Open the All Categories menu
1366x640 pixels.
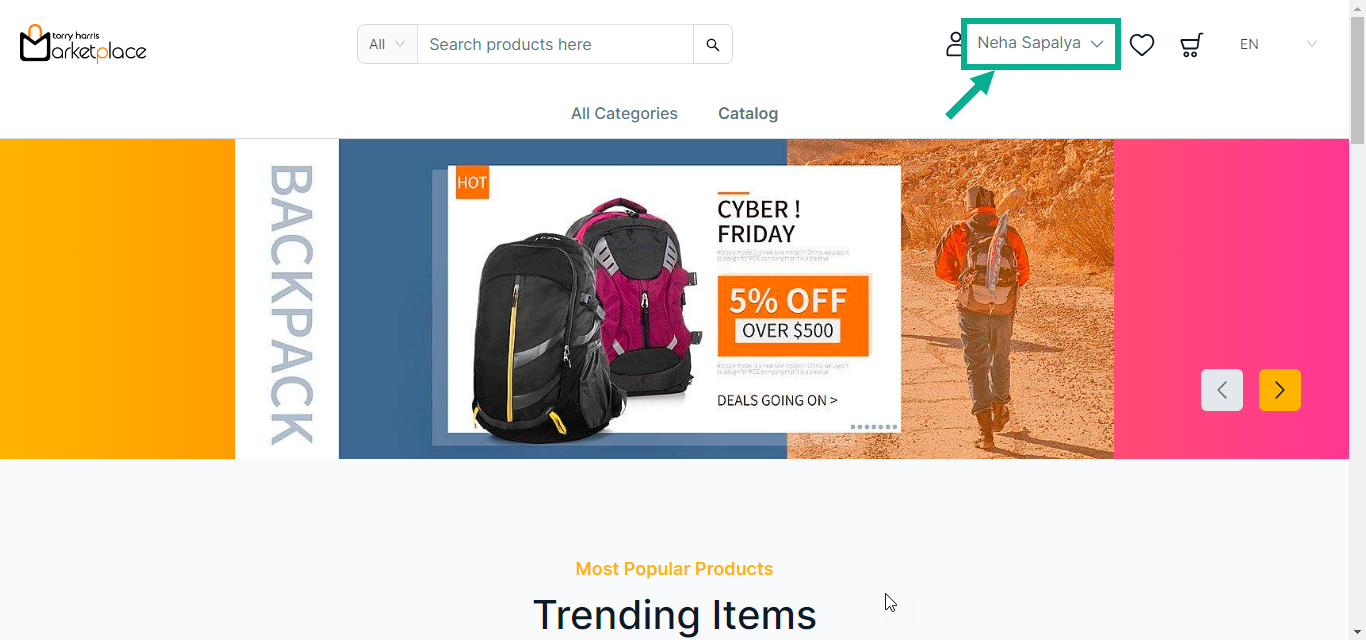pyautogui.click(x=624, y=114)
